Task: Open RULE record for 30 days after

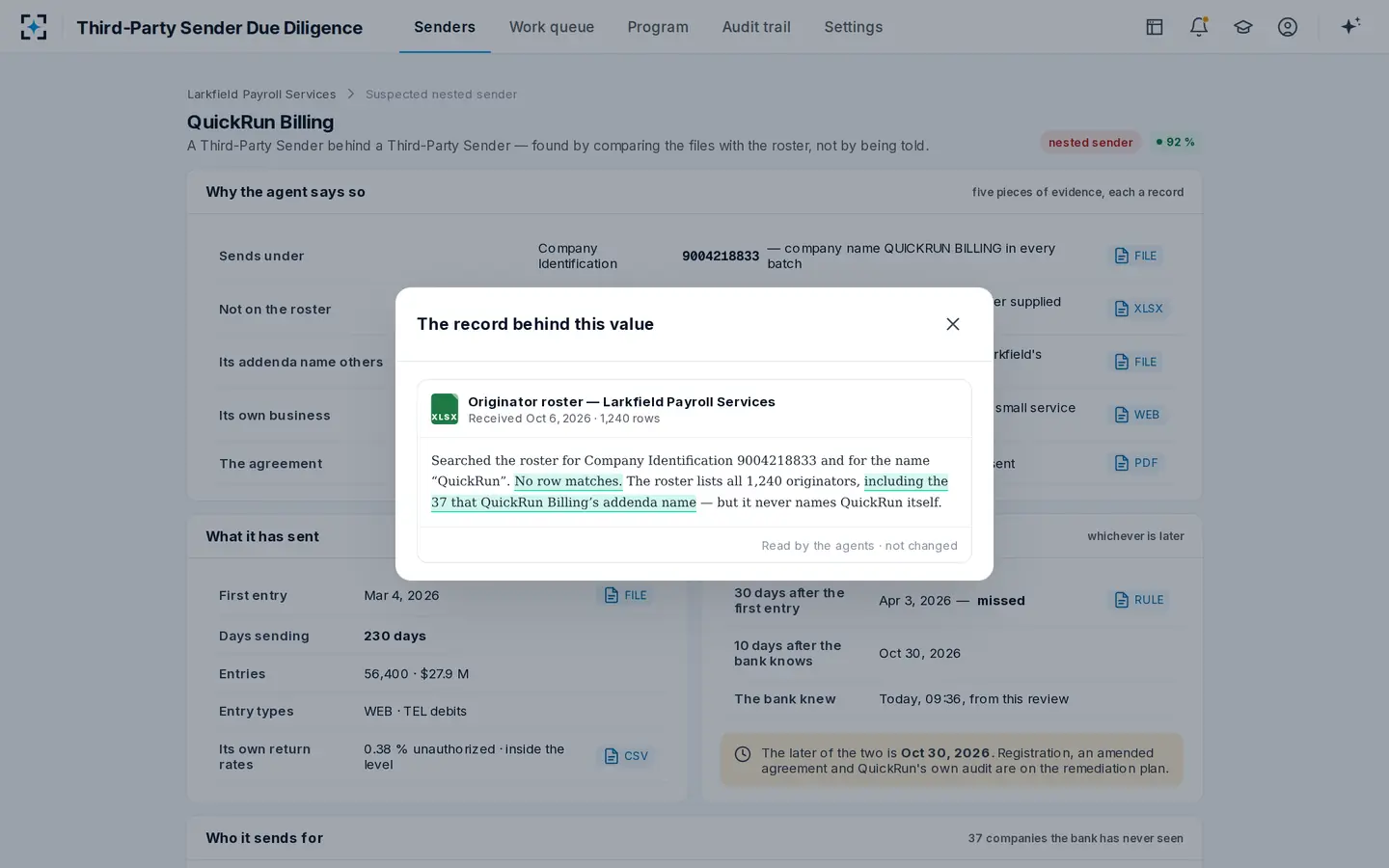Action: tap(1138, 600)
